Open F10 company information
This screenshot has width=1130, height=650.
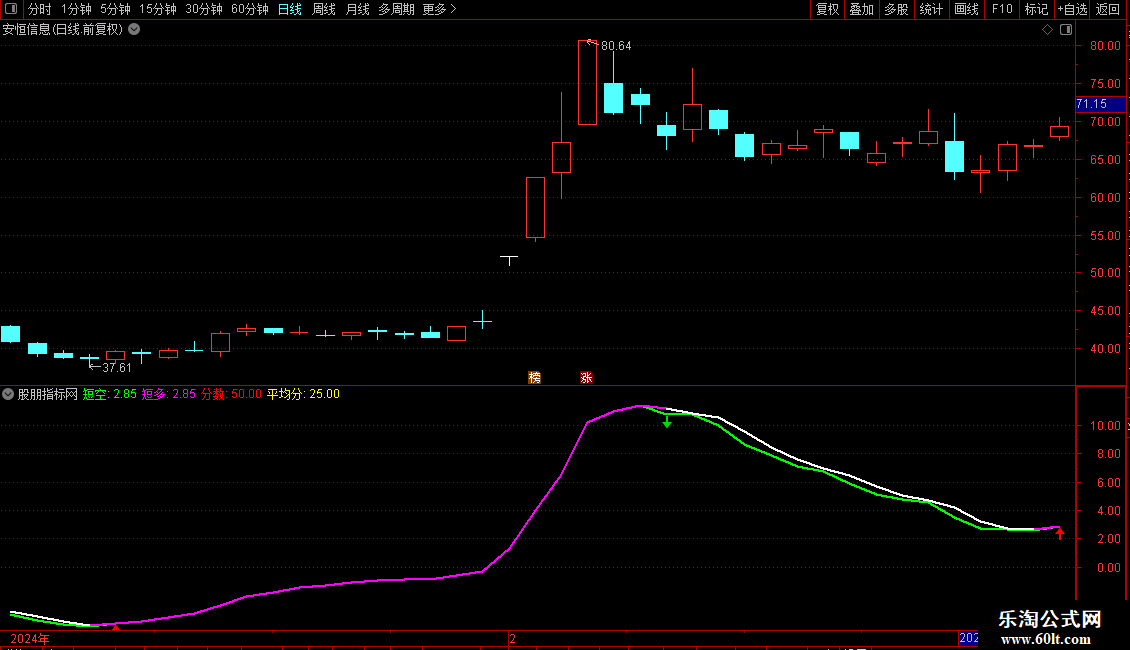point(1002,9)
